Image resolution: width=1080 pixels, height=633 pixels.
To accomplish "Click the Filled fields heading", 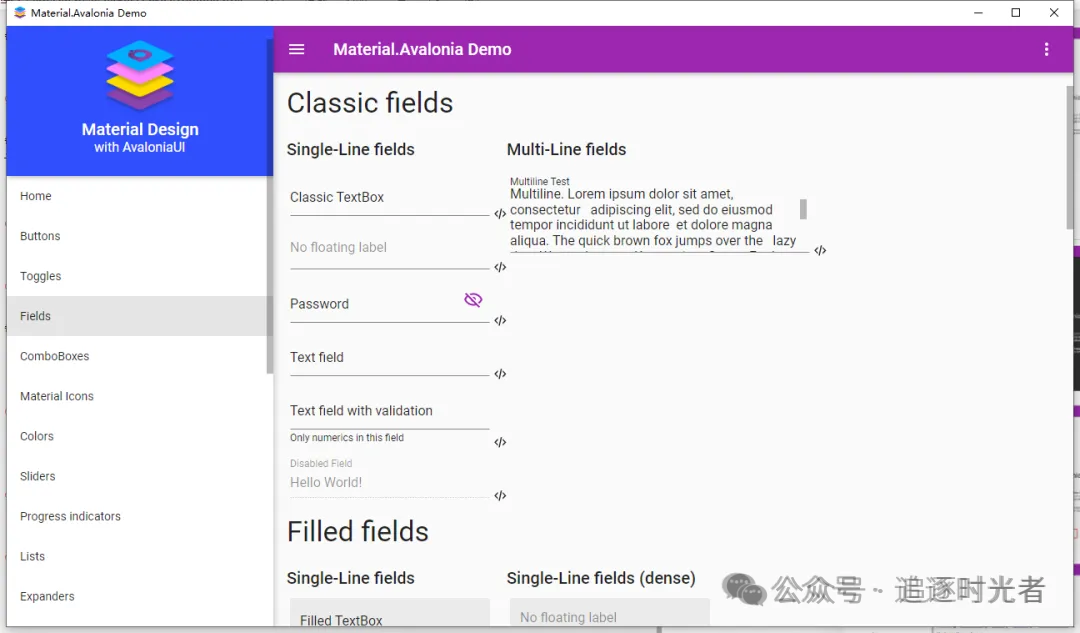I will pyautogui.click(x=357, y=532).
